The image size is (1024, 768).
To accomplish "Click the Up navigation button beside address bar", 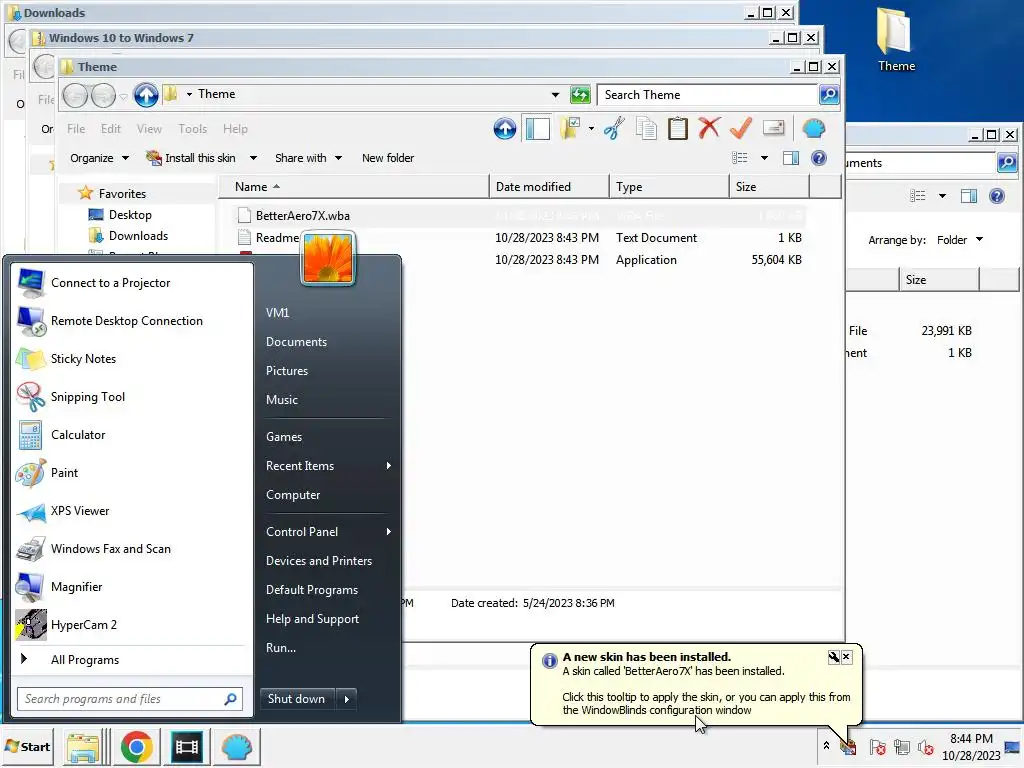I will point(146,95).
